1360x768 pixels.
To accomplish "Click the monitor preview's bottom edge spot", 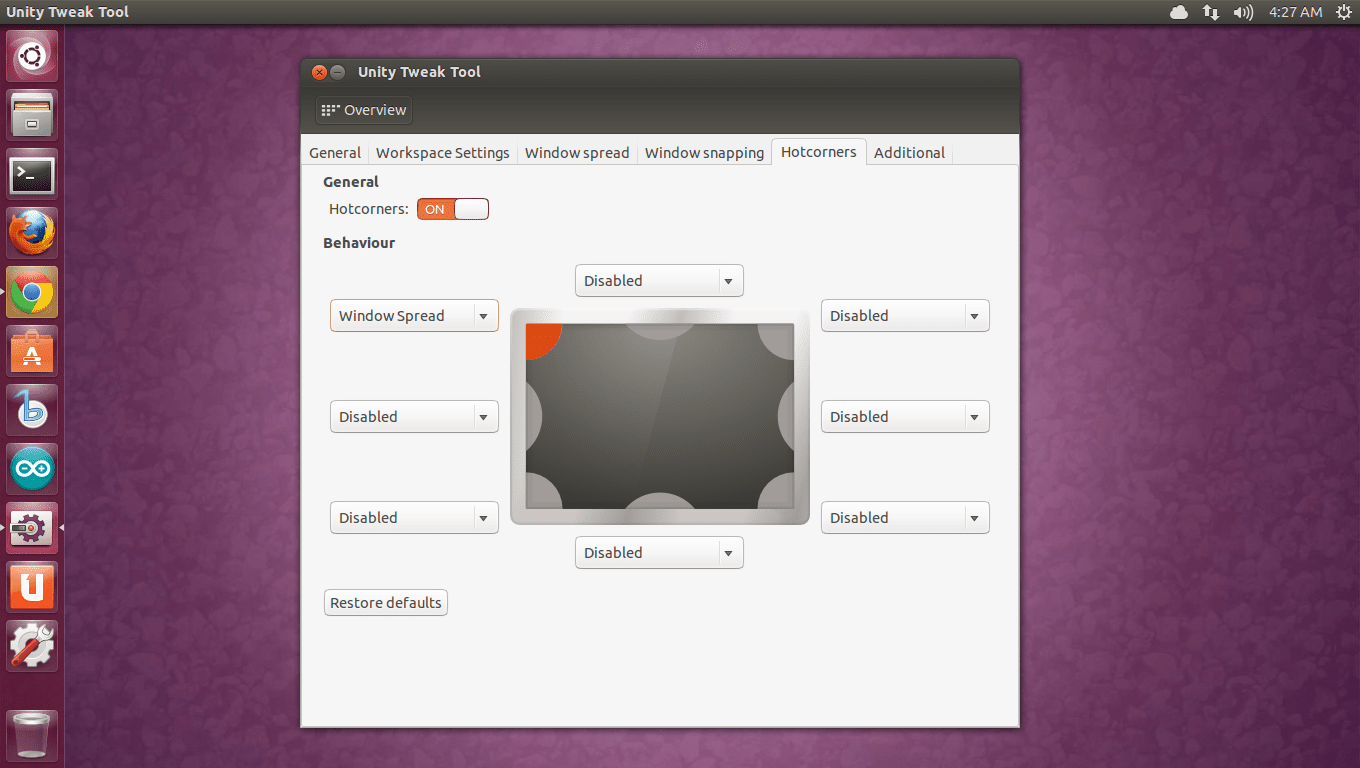I will point(660,501).
